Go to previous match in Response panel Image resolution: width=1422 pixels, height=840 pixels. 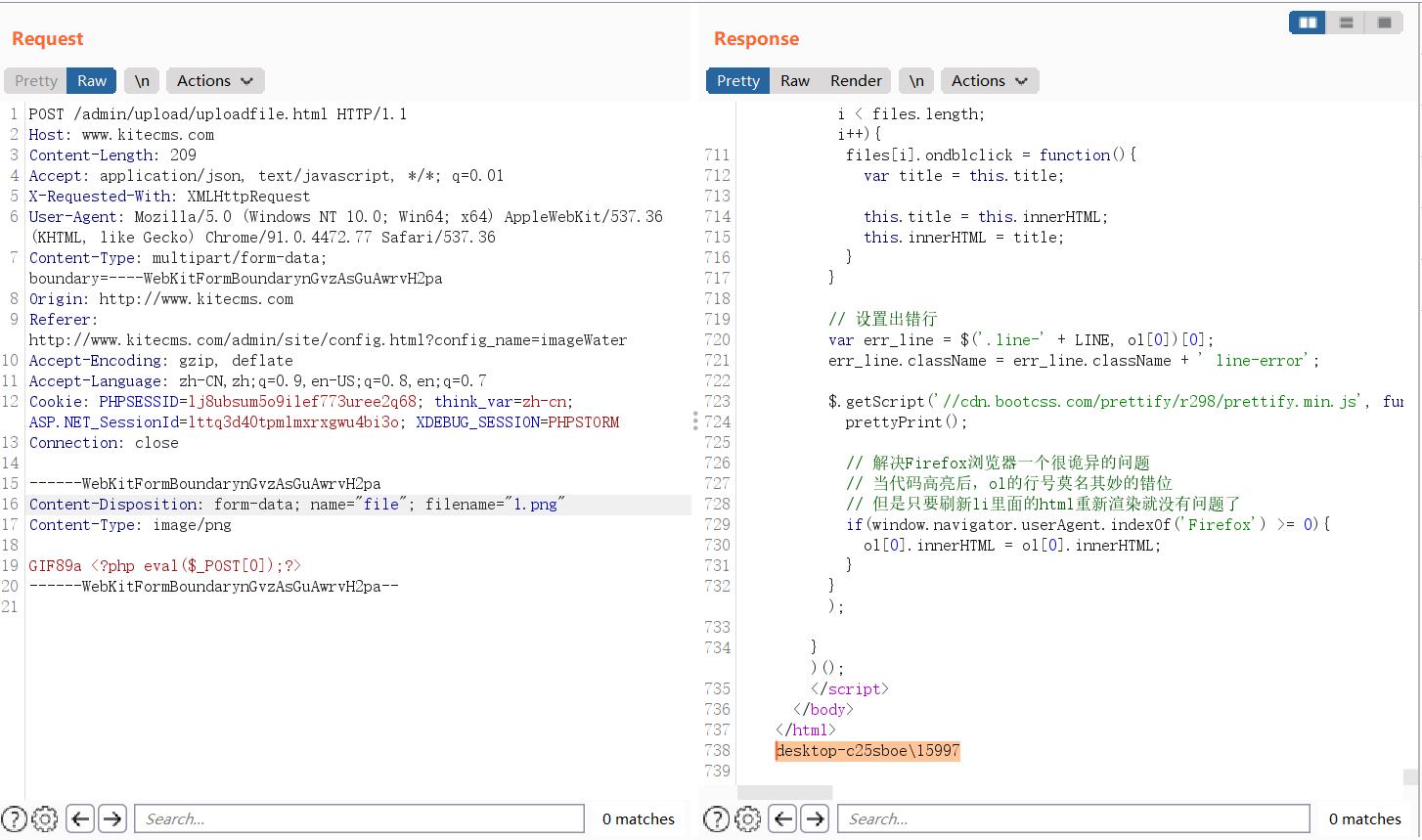tap(782, 818)
